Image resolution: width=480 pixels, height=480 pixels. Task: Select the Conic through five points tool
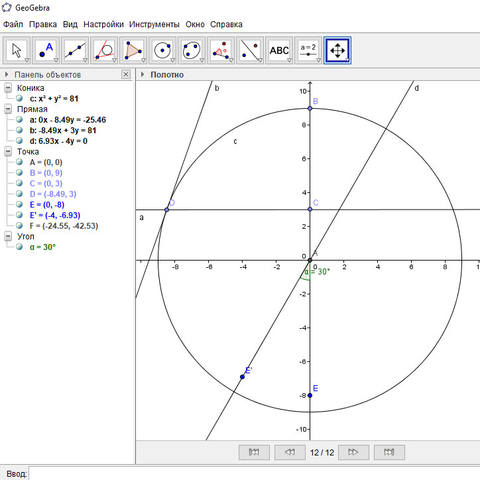(191, 50)
